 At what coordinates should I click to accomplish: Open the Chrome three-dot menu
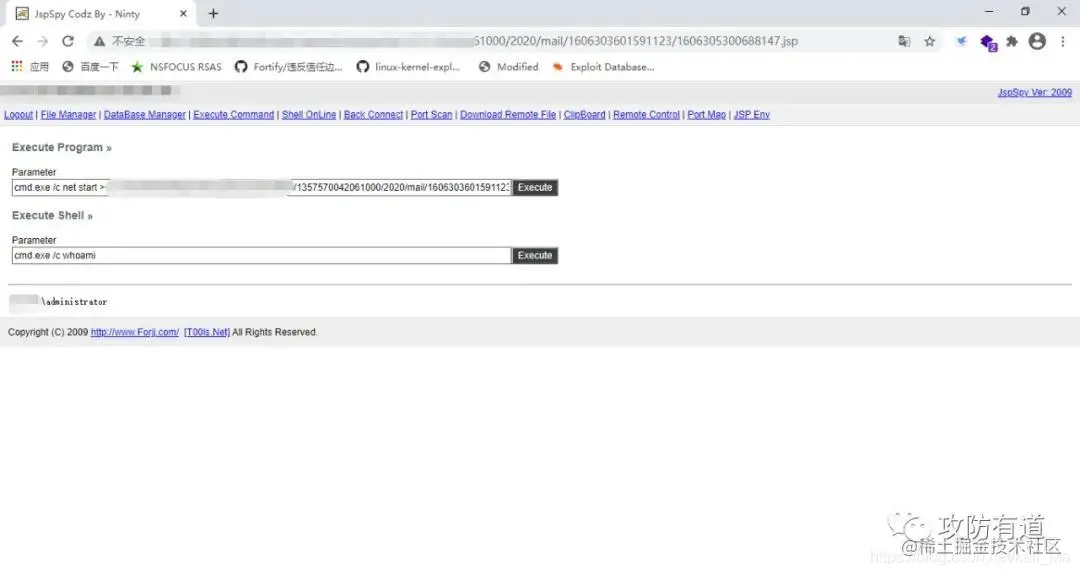1063,41
